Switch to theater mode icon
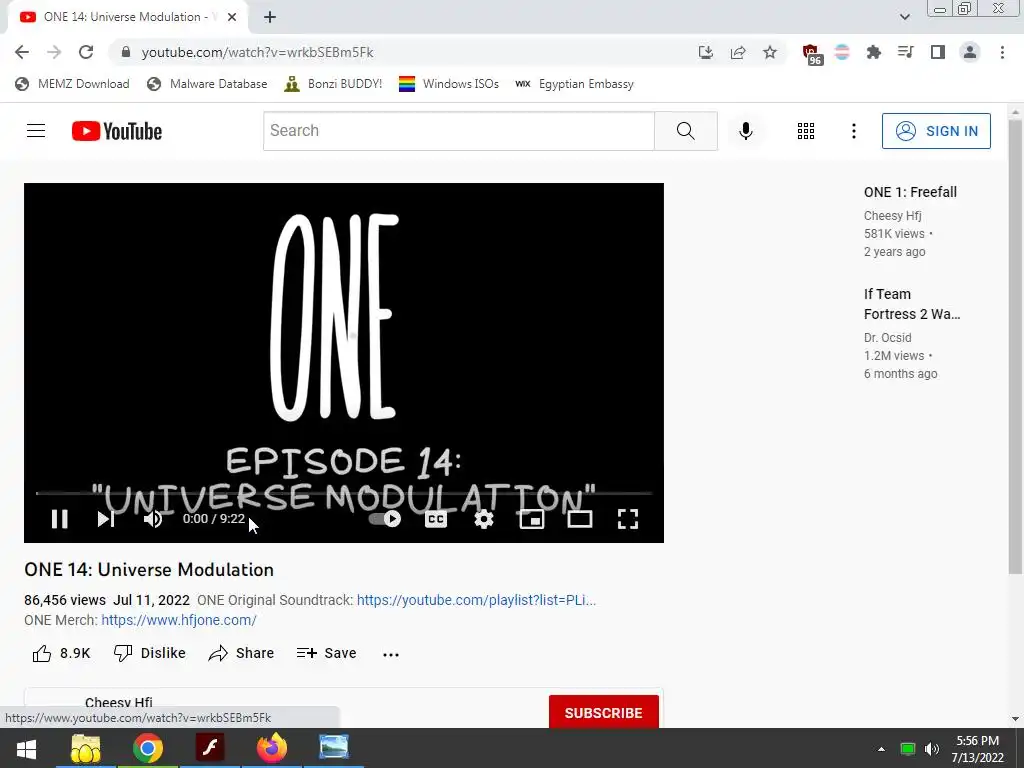1024x768 pixels. (x=580, y=519)
